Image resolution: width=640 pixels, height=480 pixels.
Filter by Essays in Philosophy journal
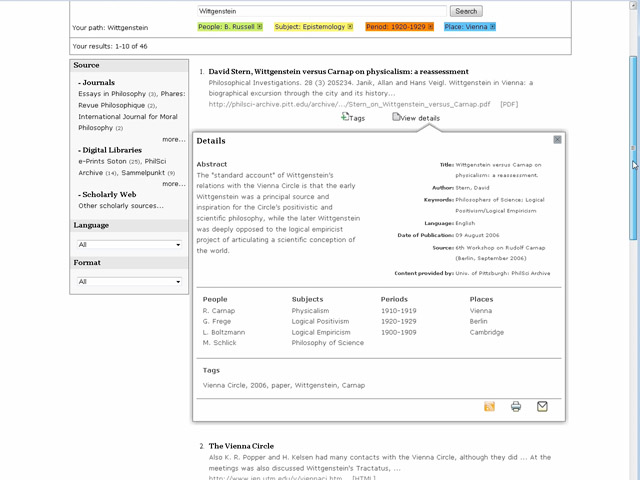[111, 94]
